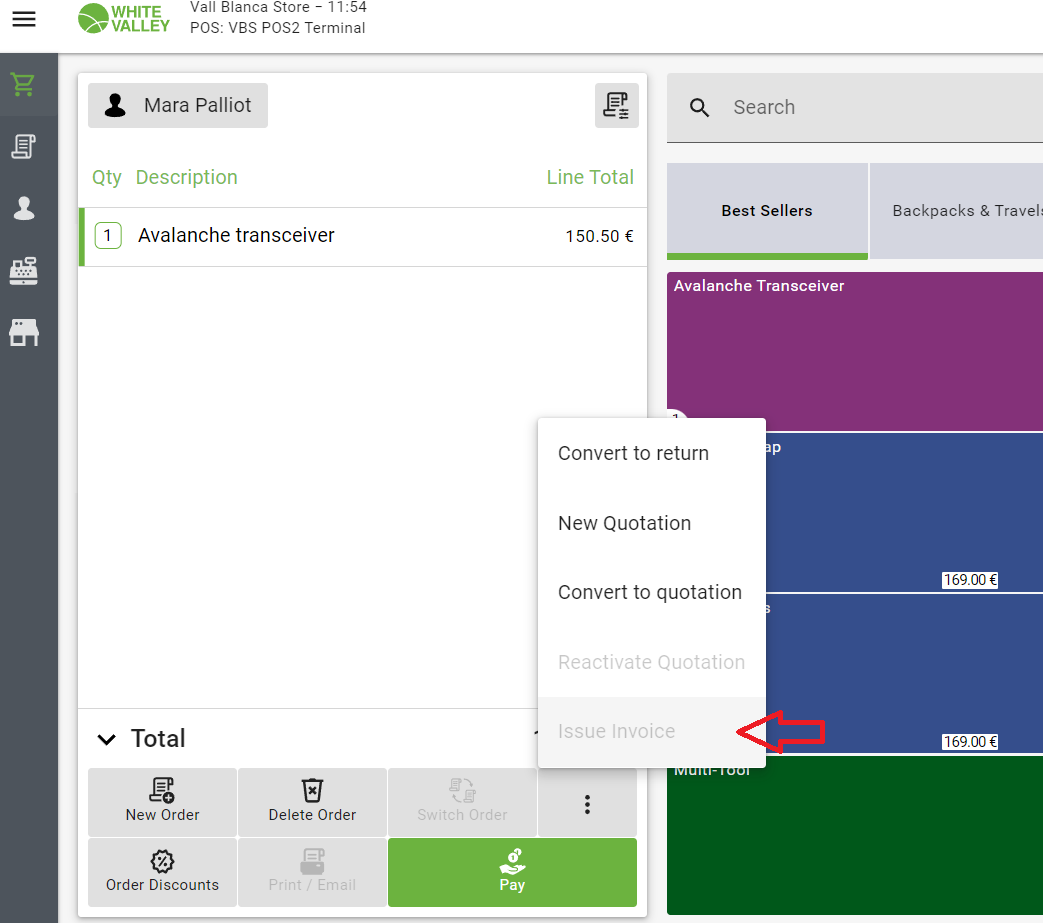The height and width of the screenshot is (923, 1043).
Task: Open the orders receipt sidebar icon
Action: coord(24,146)
